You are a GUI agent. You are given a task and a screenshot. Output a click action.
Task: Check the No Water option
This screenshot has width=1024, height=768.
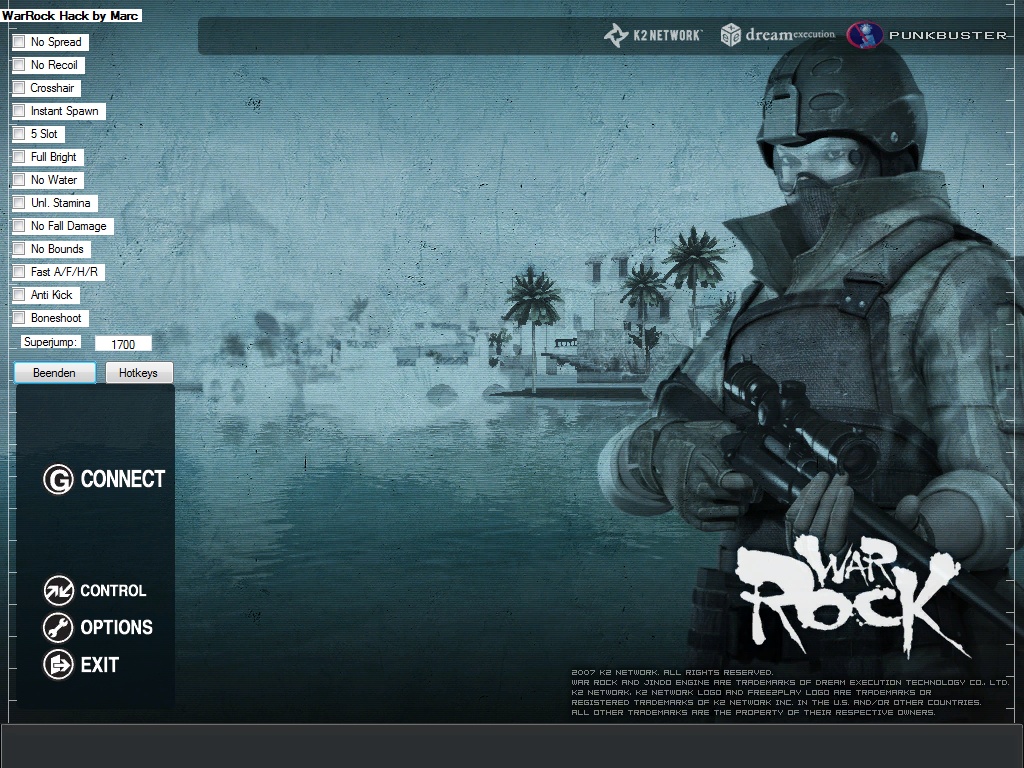[19, 180]
